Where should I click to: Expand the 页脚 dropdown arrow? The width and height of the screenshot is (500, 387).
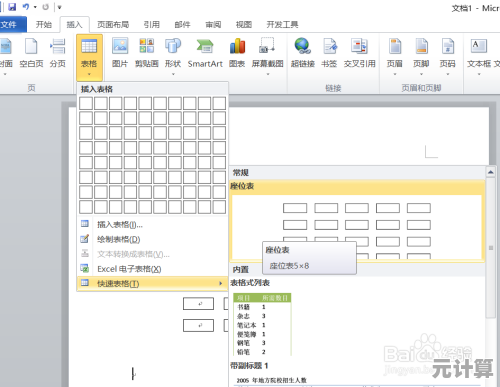(x=421, y=74)
